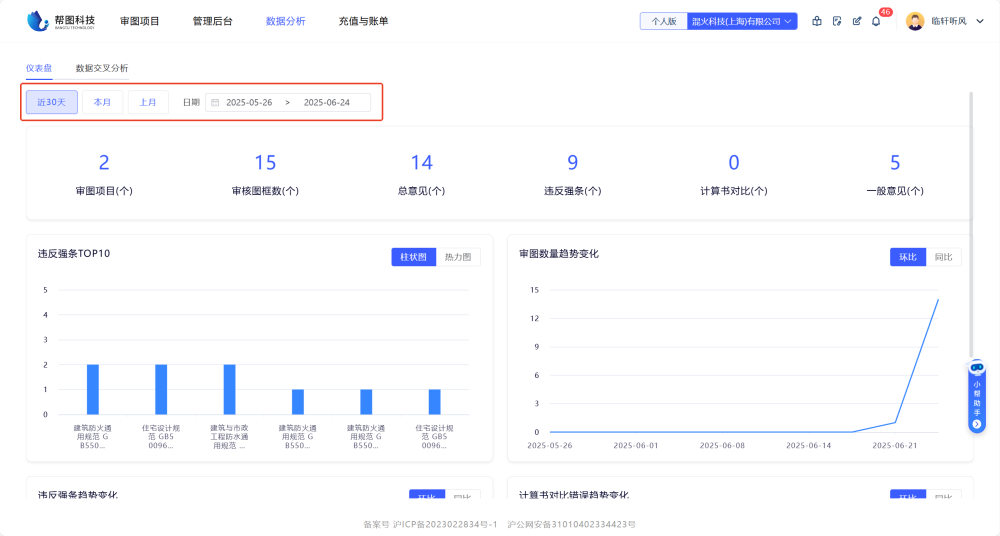Click the pencil edit icon in header
This screenshot has height=536, width=1000.
(857, 21)
